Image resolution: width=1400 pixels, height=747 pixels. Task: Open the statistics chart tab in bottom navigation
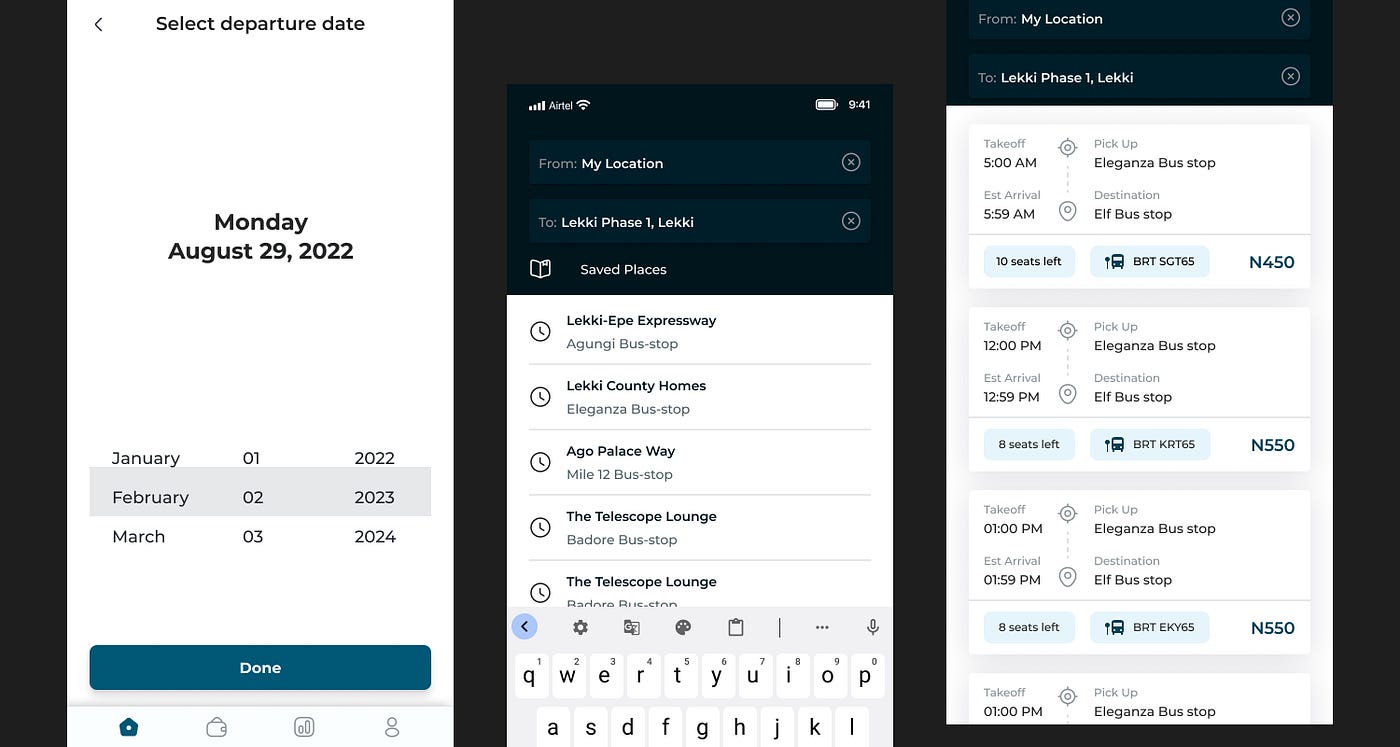304,727
